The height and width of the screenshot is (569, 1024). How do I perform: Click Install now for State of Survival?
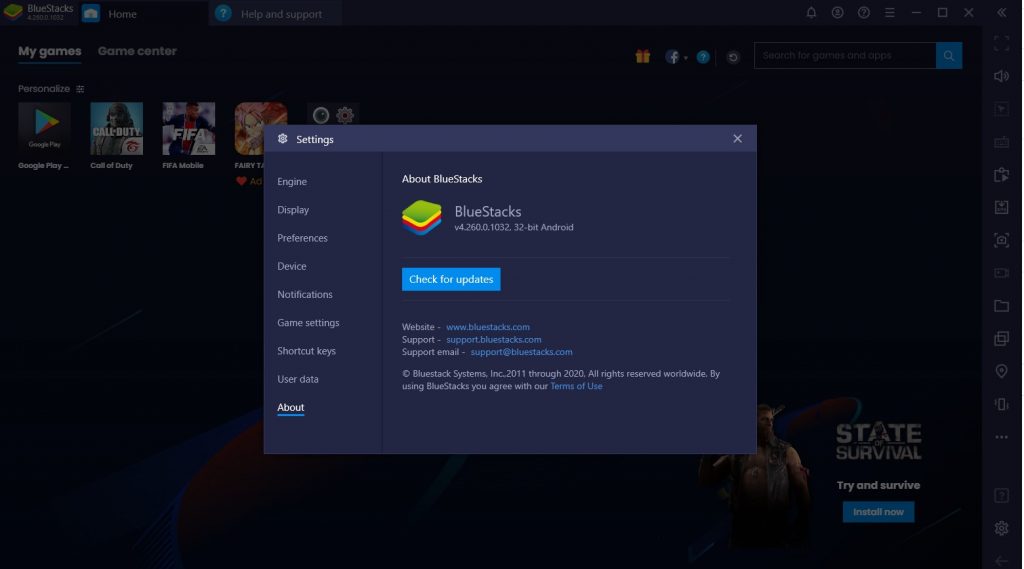coord(878,512)
